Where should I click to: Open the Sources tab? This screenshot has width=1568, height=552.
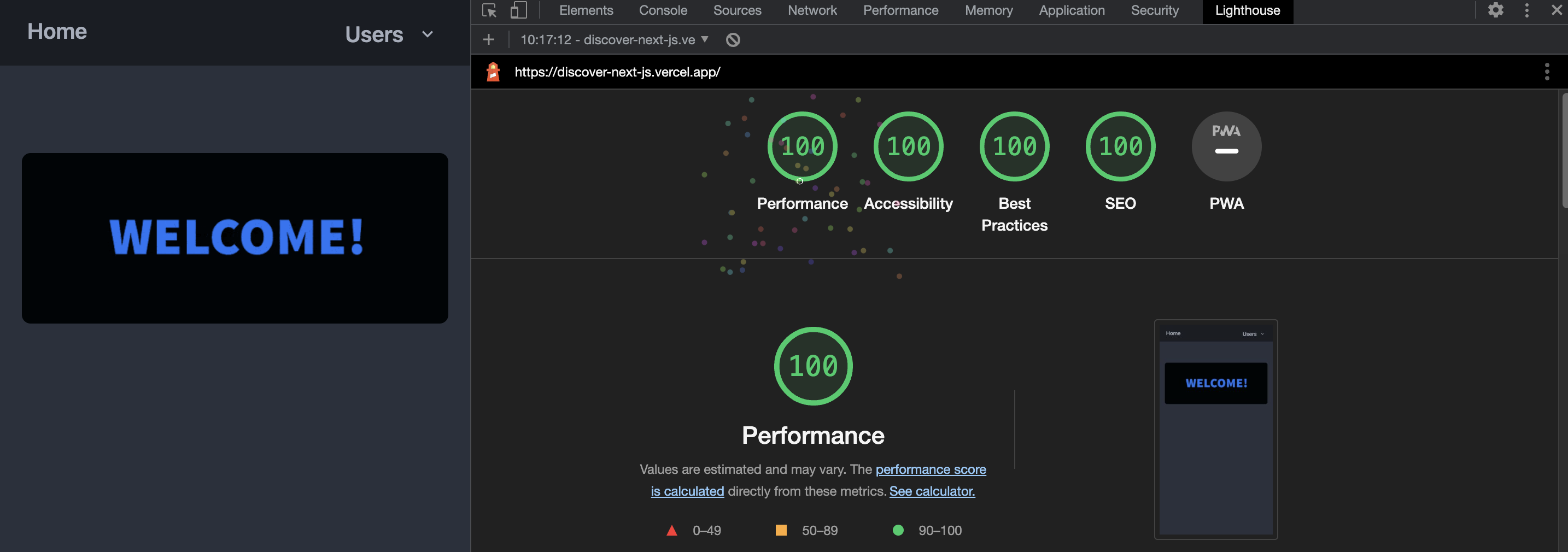pyautogui.click(x=737, y=10)
